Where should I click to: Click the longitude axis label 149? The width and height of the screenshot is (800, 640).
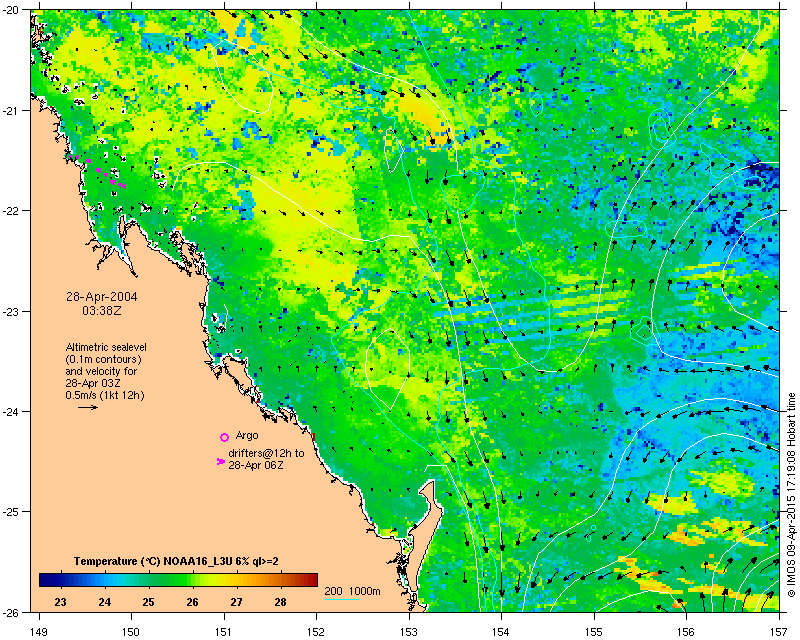[x=39, y=632]
